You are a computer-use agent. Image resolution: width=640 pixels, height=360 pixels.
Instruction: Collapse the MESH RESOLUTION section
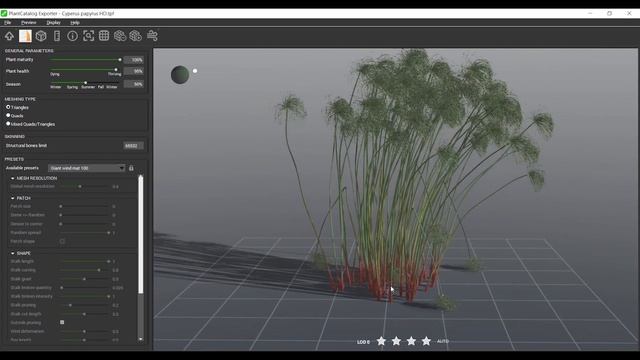click(13, 178)
